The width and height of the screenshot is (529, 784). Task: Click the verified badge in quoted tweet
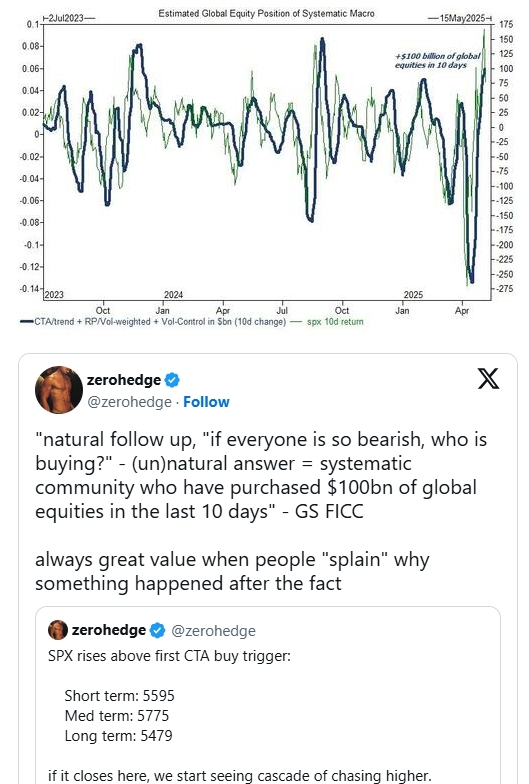pyautogui.click(x=158, y=630)
